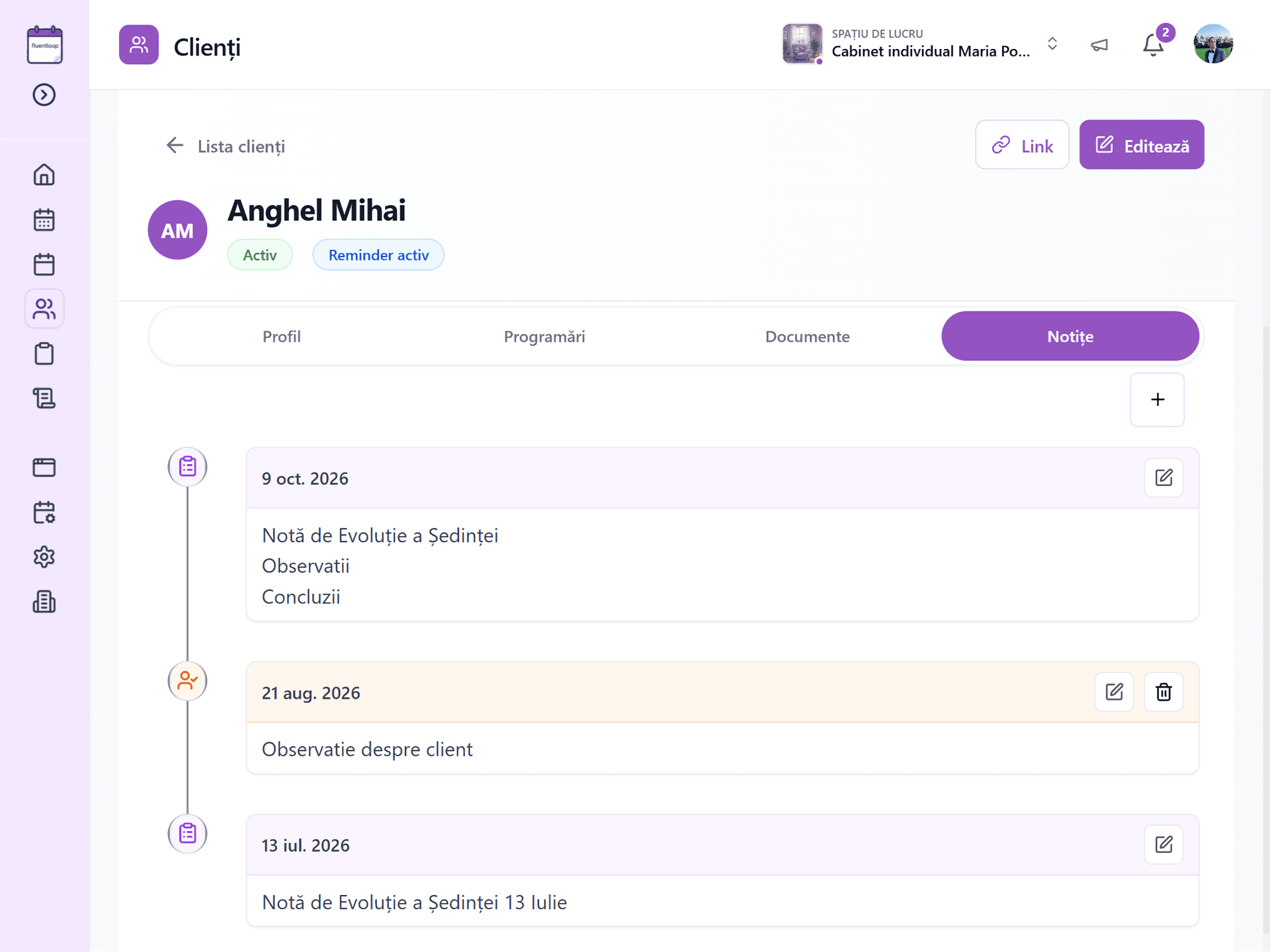Switch to the Profil tab

point(282,337)
